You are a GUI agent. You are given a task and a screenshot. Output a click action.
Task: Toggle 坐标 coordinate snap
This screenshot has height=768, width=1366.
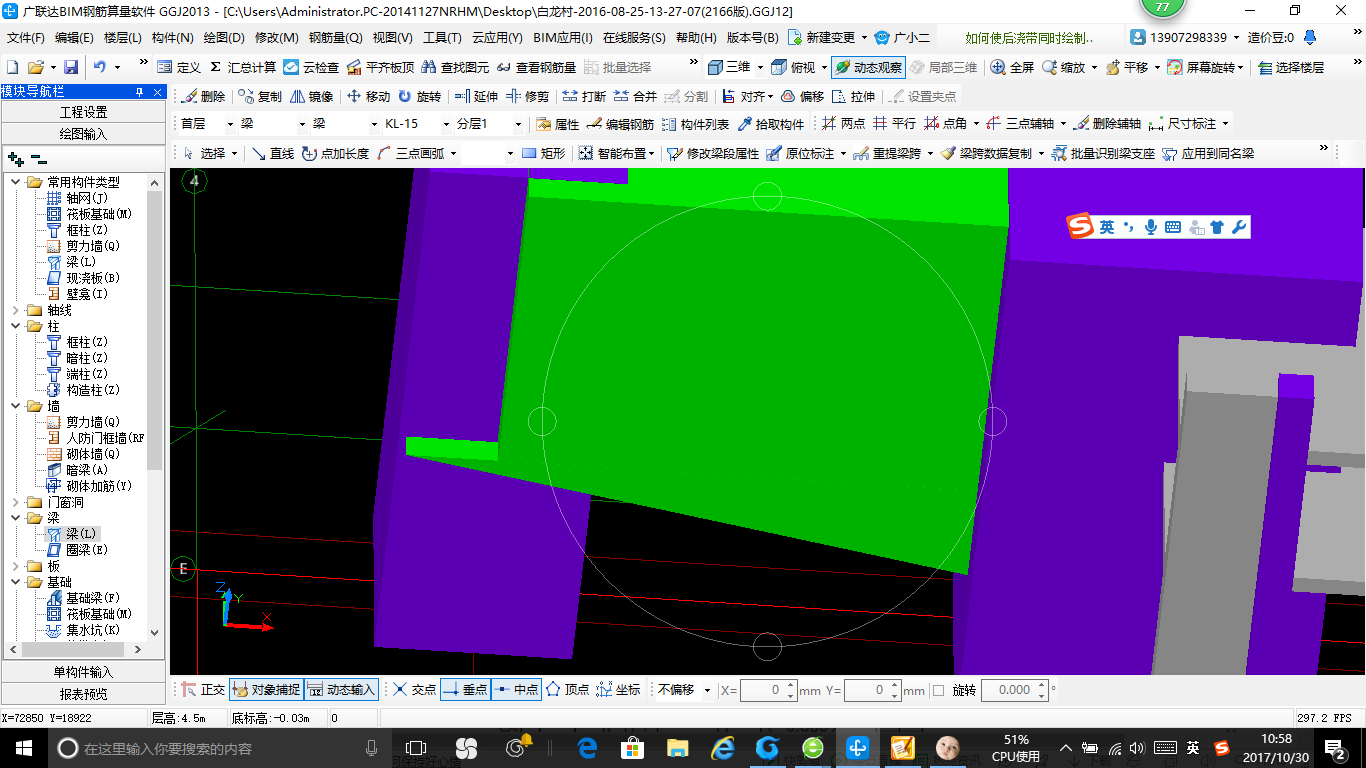[x=618, y=690]
